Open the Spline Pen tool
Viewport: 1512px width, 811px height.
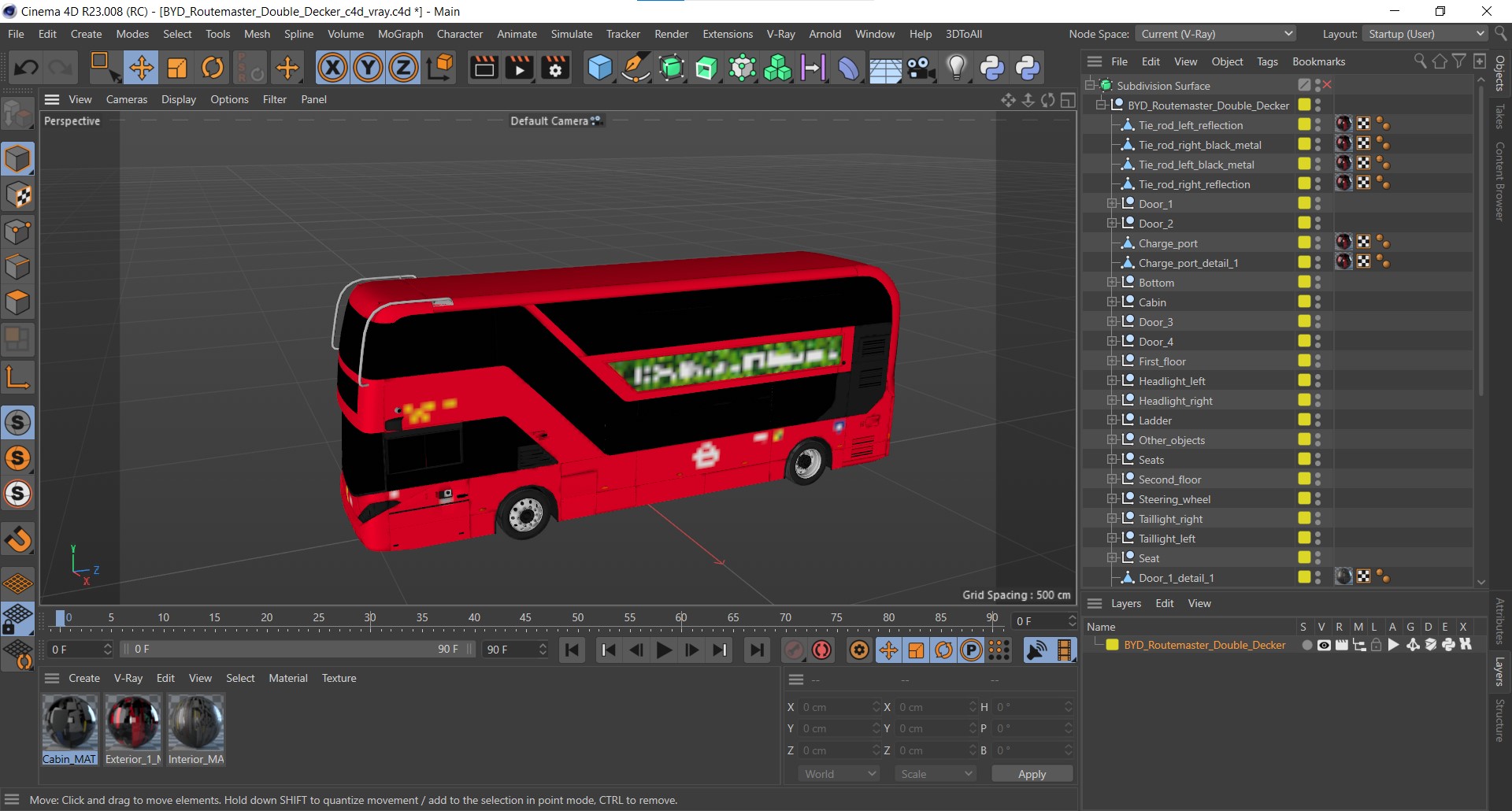click(636, 68)
